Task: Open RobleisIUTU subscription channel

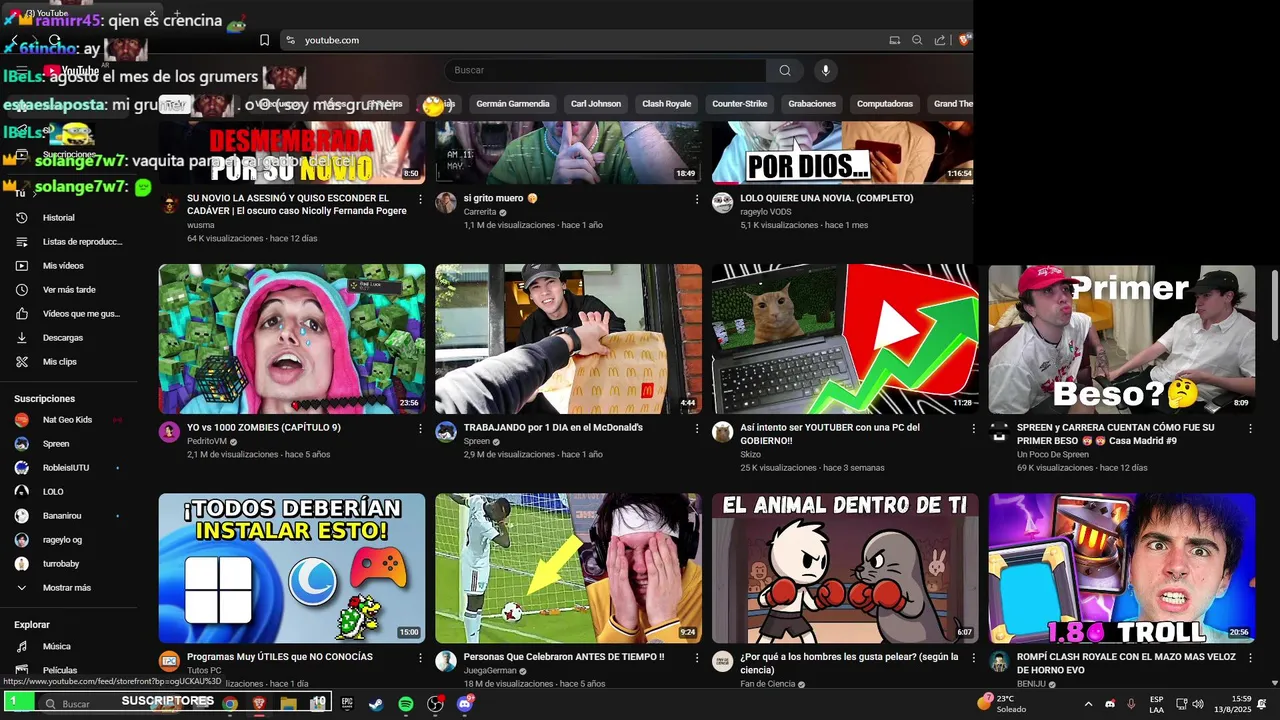Action: click(x=68, y=468)
